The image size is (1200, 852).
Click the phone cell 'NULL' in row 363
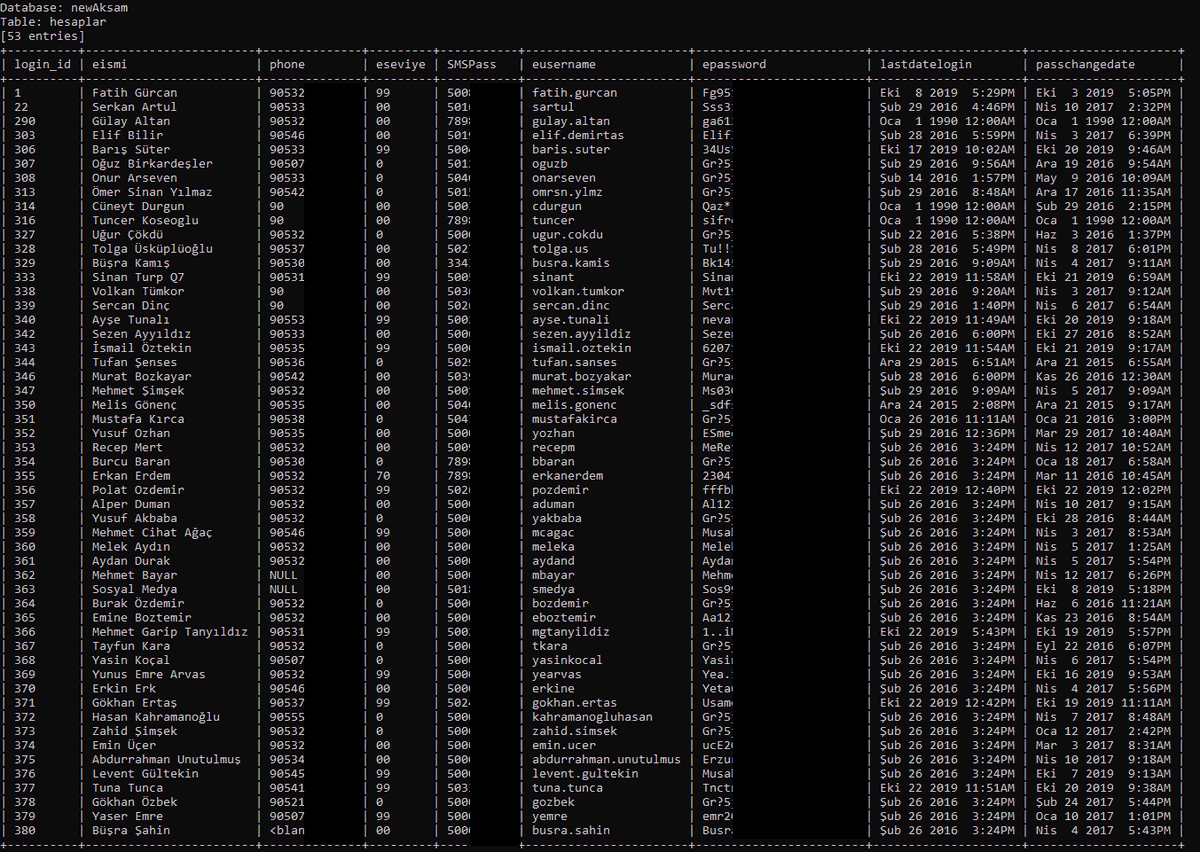(284, 589)
